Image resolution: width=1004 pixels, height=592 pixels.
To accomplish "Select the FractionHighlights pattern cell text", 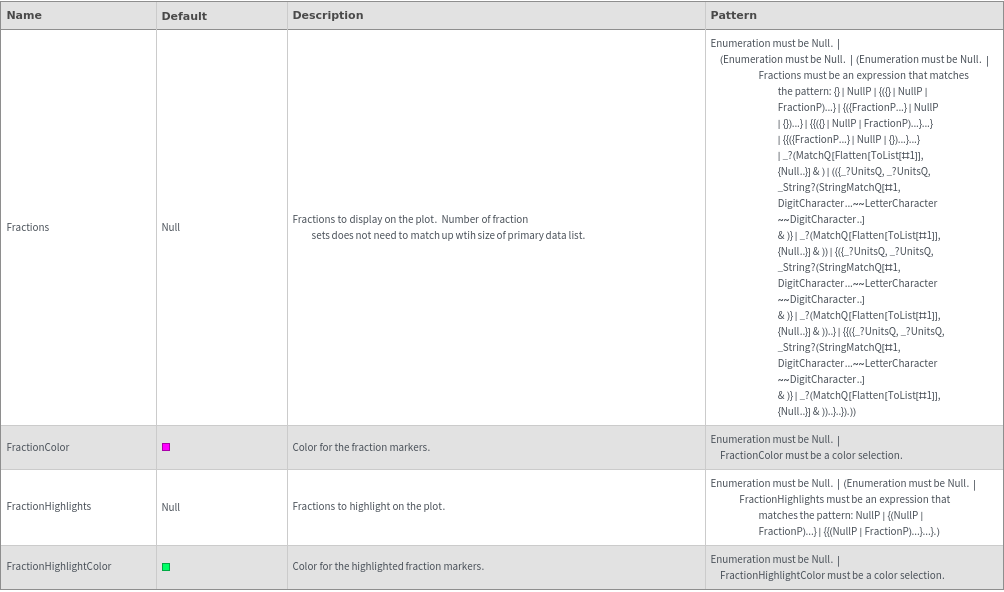I will 844,507.
